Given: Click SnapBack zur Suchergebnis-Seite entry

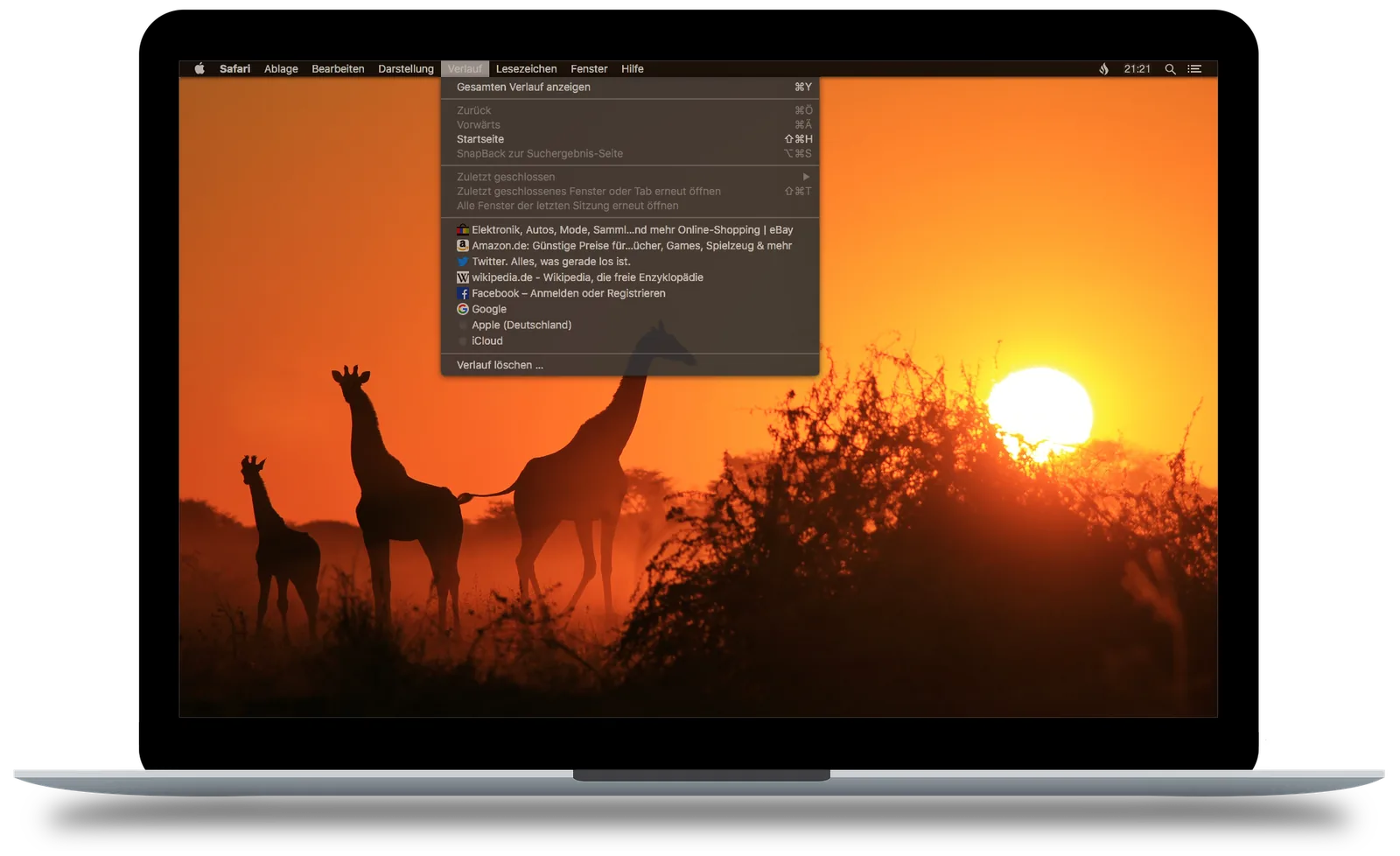Looking at the screenshot, I should pyautogui.click(x=630, y=153).
